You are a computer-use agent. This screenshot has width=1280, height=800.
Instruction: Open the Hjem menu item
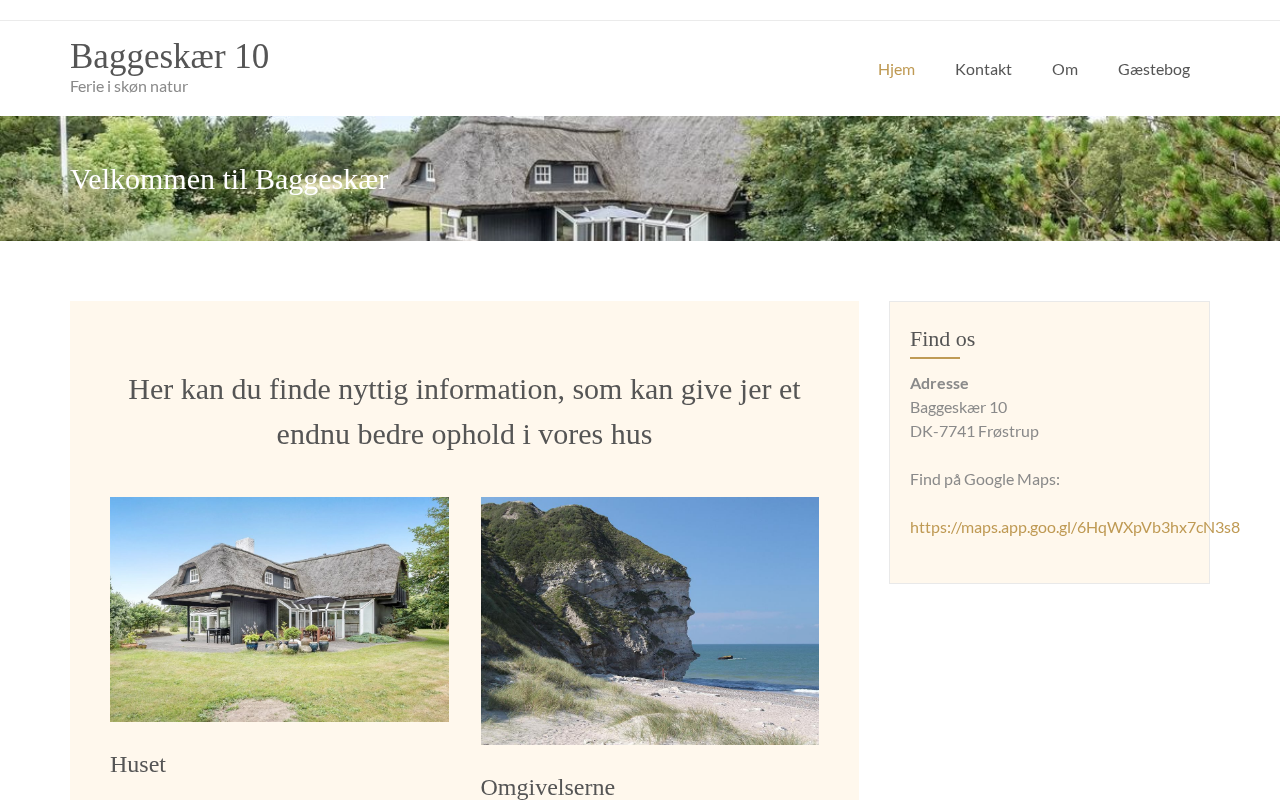[x=896, y=69]
